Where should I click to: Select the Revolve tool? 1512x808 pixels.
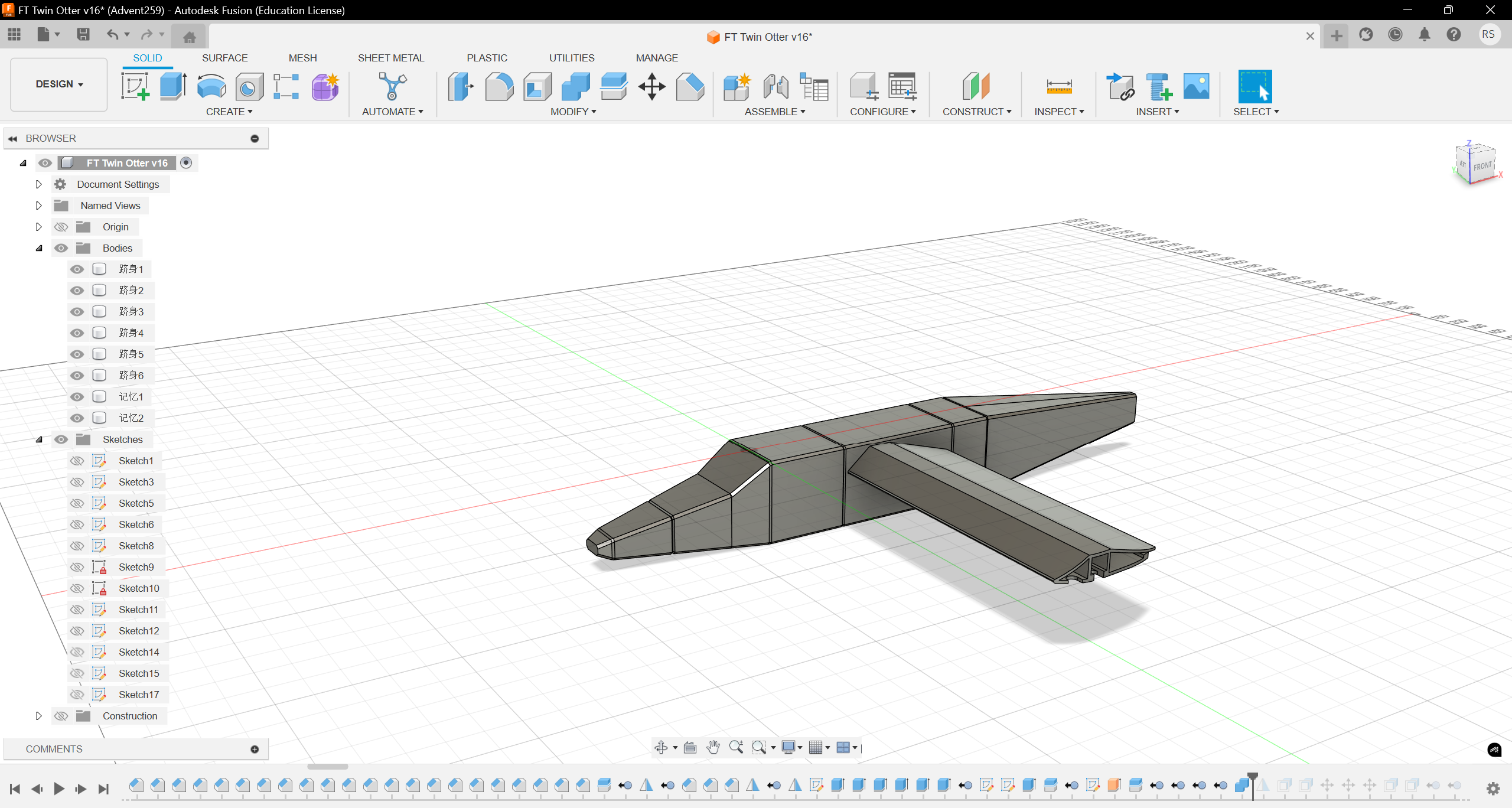211,87
